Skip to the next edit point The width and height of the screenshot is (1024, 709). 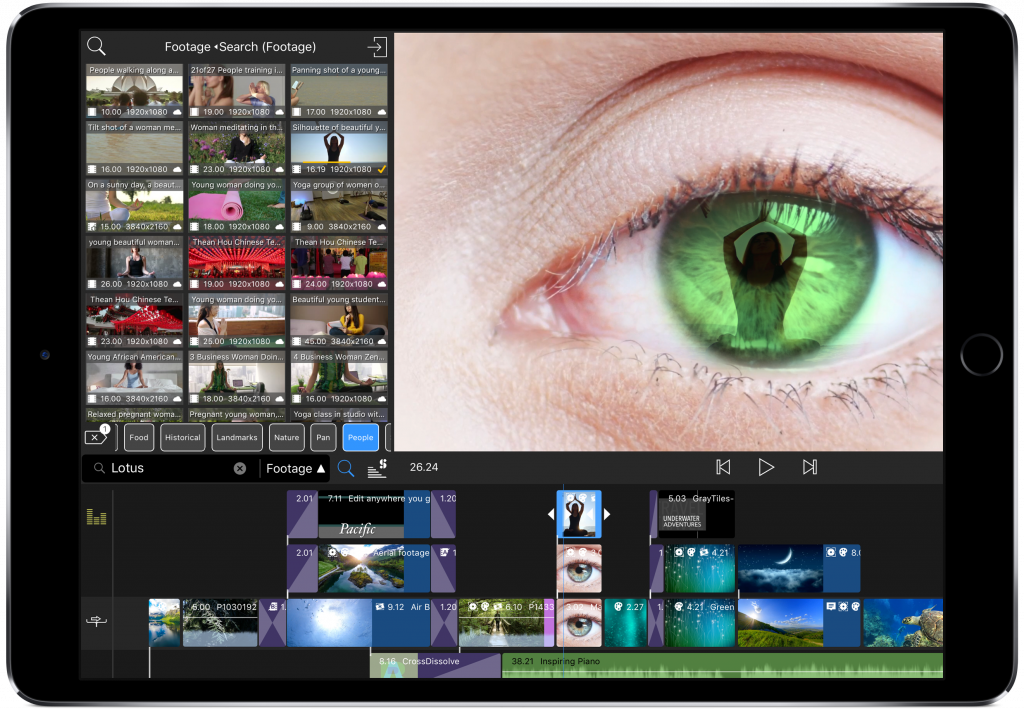click(x=810, y=467)
